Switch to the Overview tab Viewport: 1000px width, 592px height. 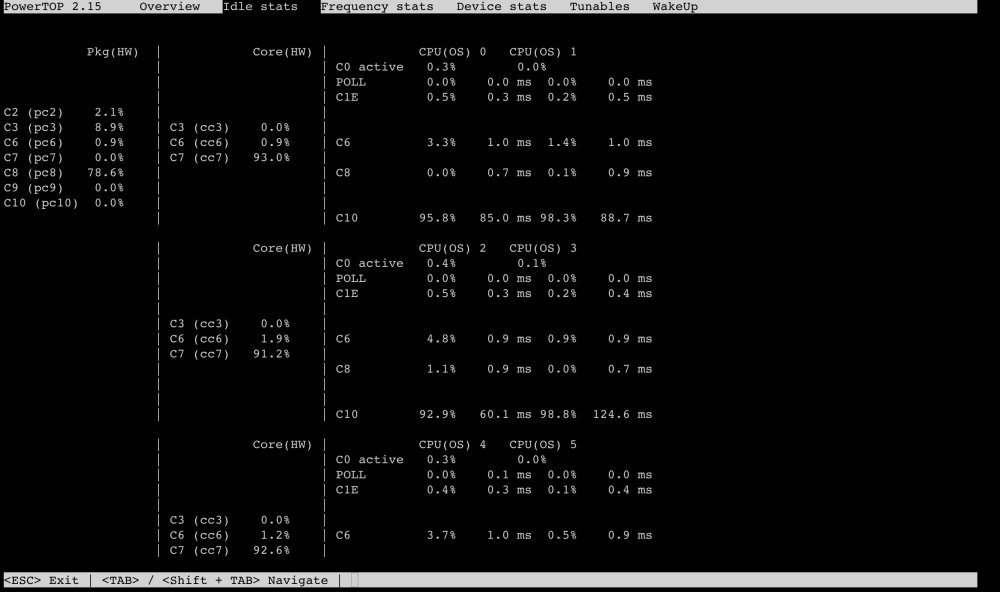170,6
